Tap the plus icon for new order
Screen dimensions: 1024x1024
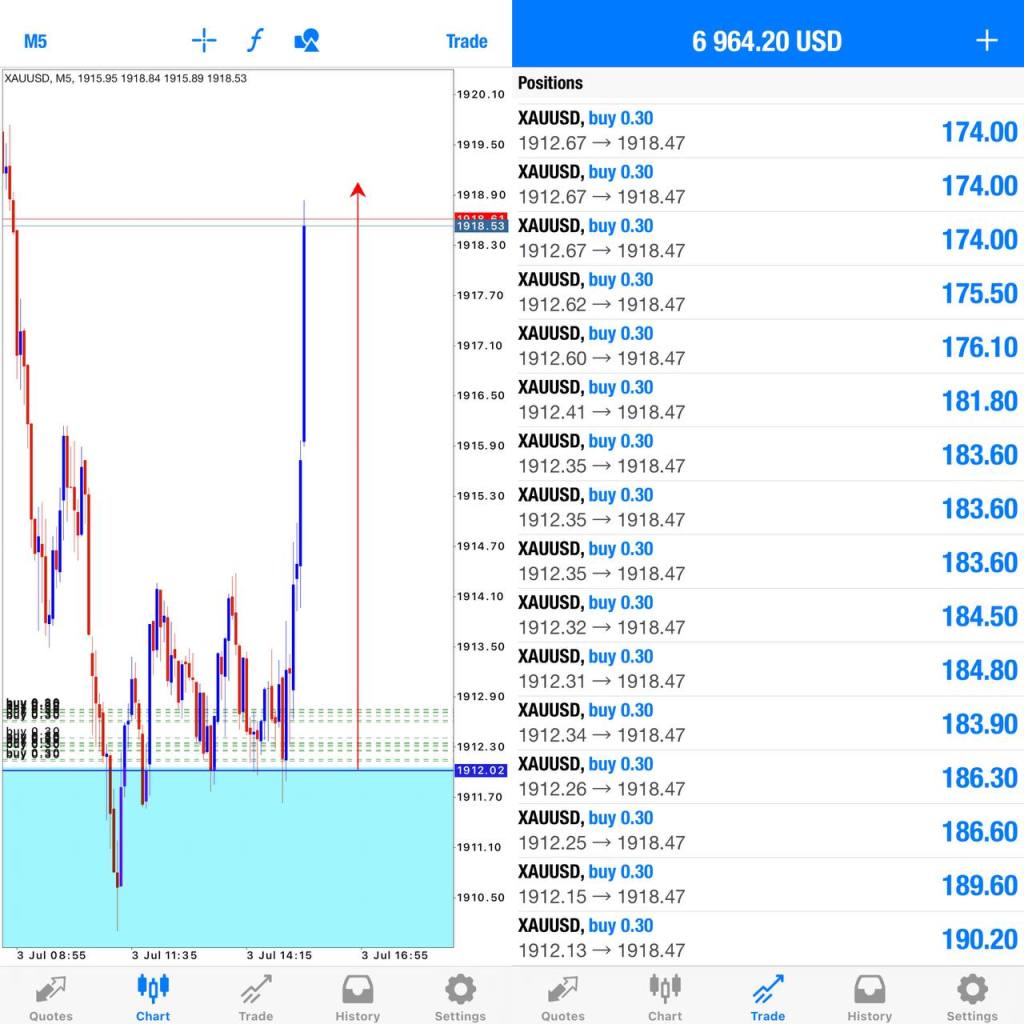click(x=986, y=41)
